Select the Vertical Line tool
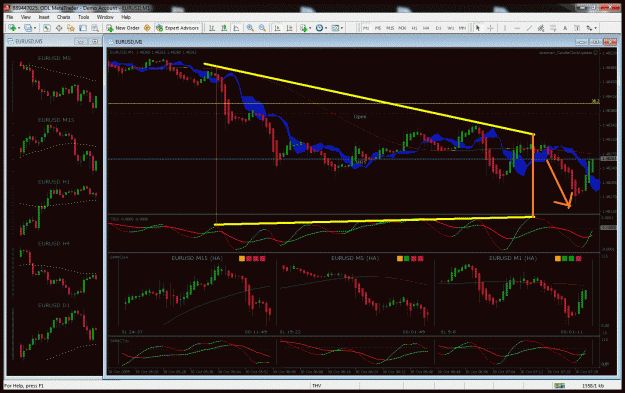Screen dimensions: 625x393 pos(505,28)
